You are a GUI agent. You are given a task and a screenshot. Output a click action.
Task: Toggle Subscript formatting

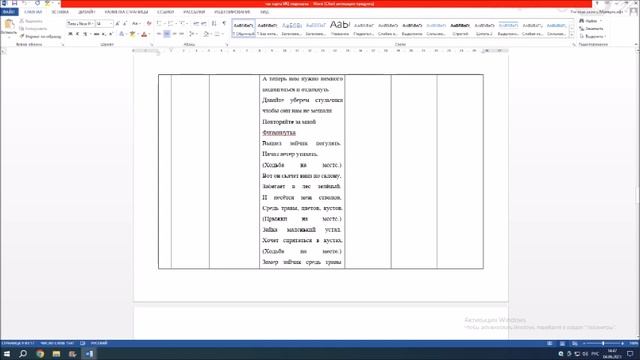(x=104, y=34)
